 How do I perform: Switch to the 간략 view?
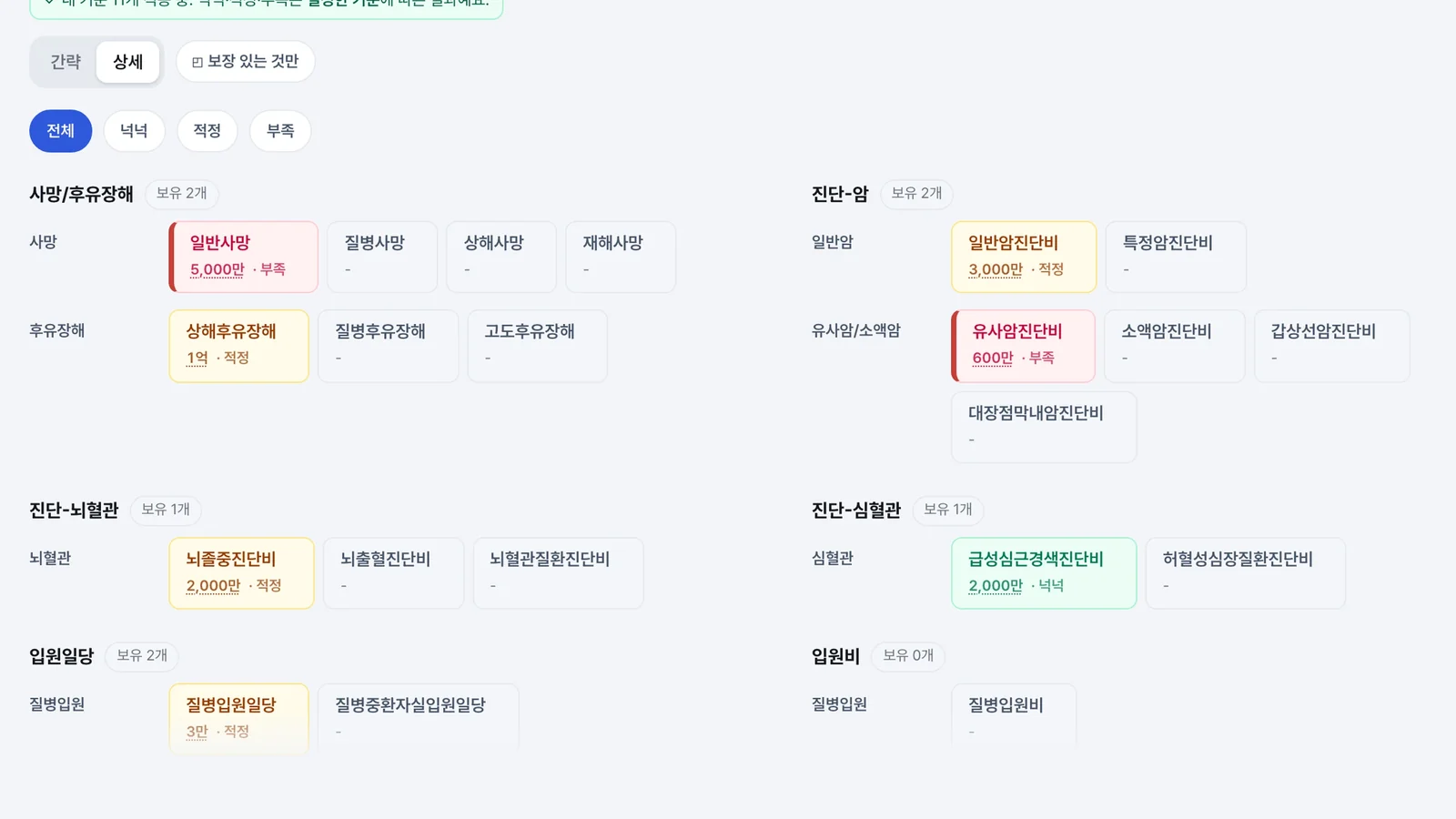click(x=66, y=62)
